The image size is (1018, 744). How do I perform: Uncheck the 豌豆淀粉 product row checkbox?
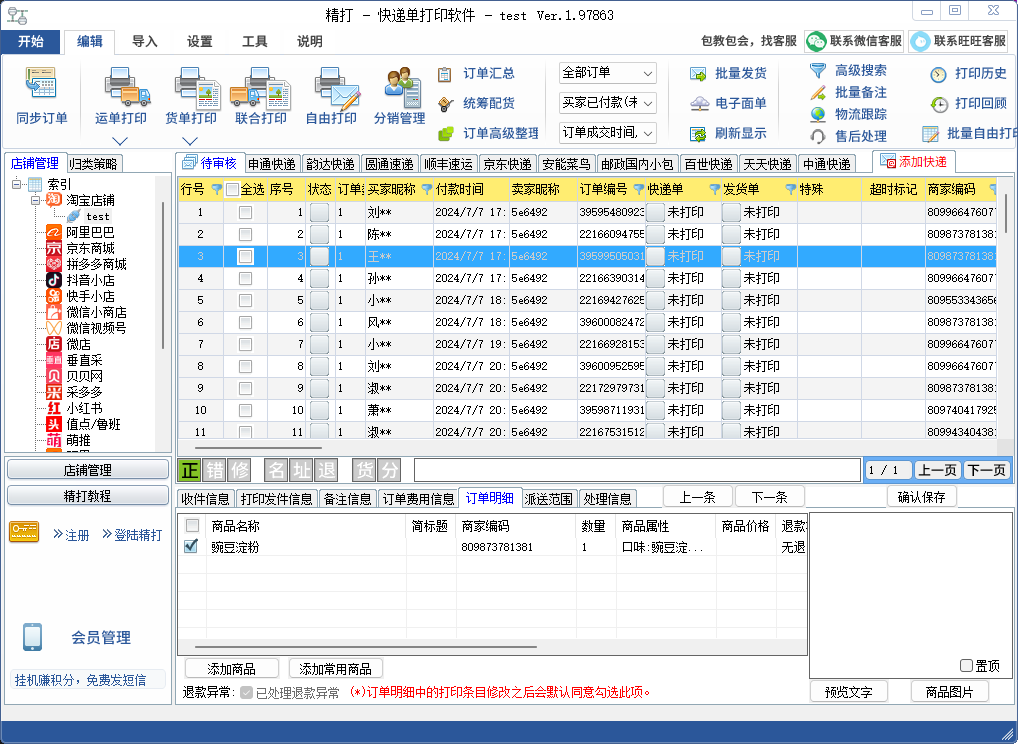point(192,547)
